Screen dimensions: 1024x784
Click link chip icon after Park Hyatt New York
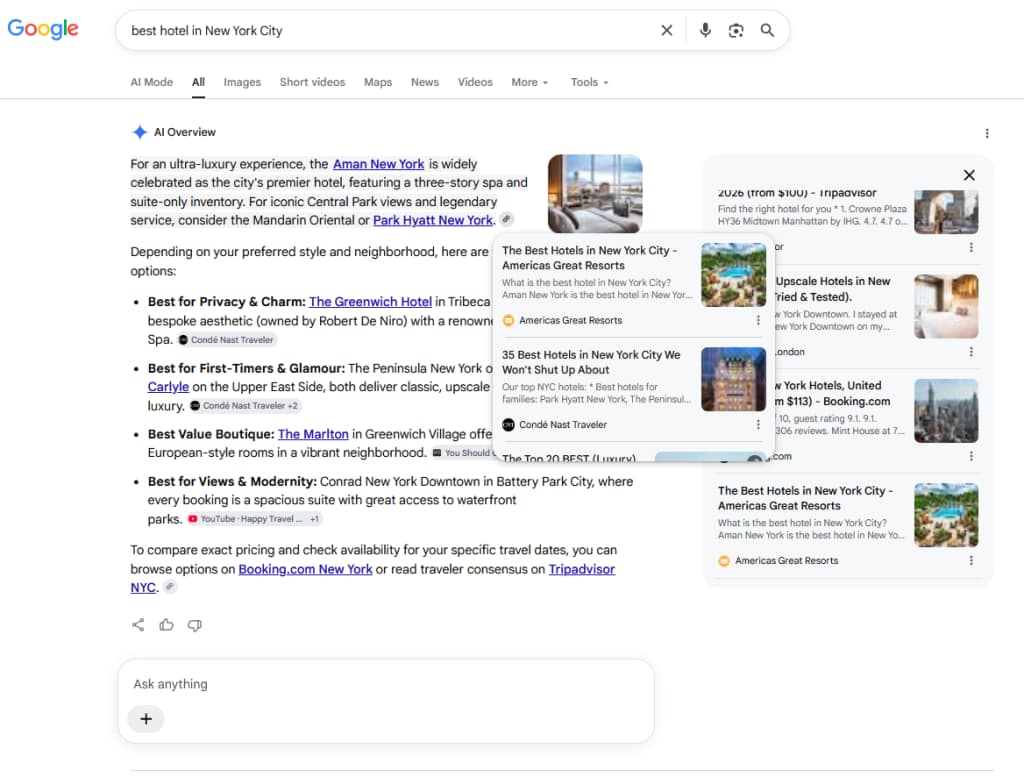coord(506,220)
